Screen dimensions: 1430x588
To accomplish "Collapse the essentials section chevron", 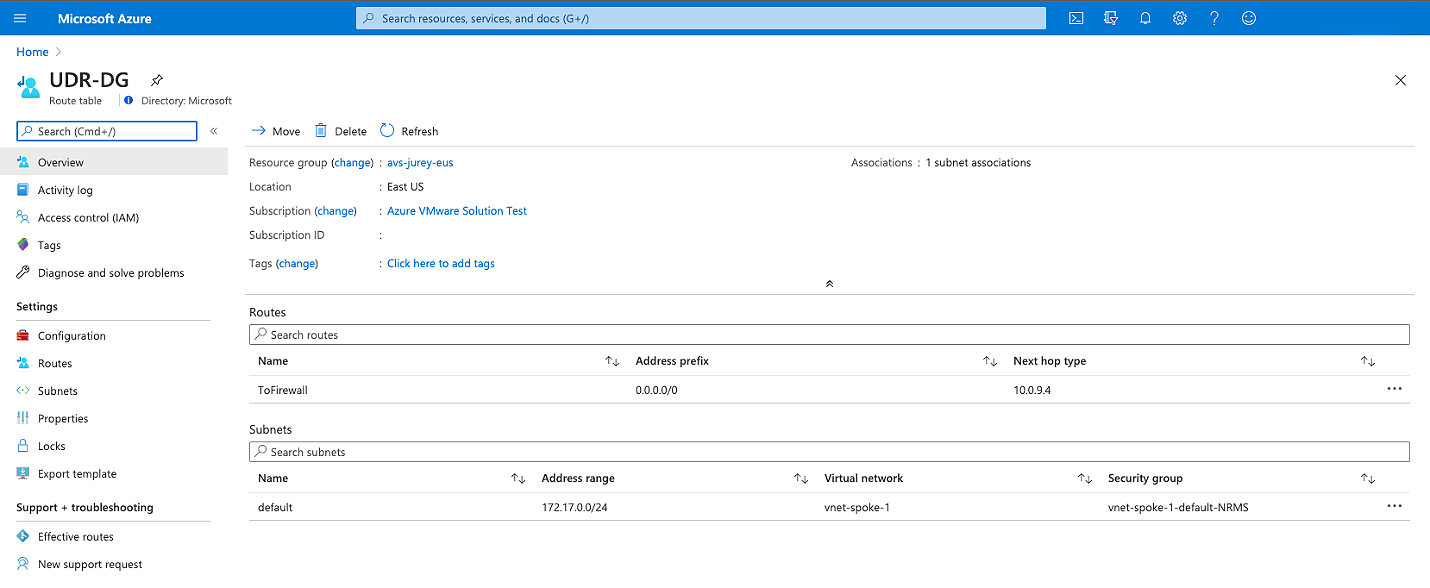I will pyautogui.click(x=829, y=284).
